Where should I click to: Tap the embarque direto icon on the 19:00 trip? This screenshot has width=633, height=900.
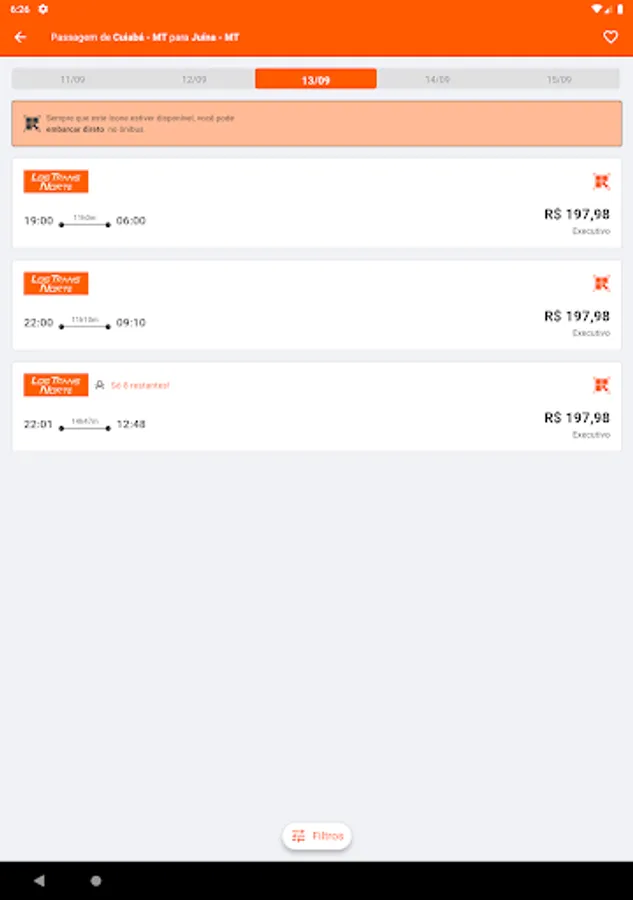tap(601, 181)
